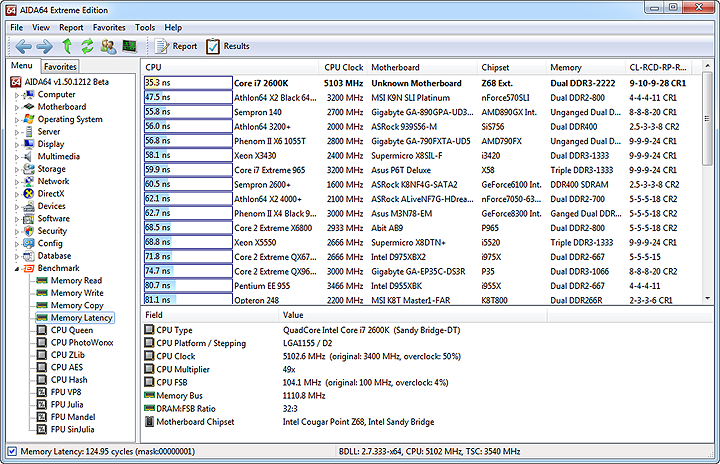Select the Core i7 Extreme 965 row

tap(422, 170)
